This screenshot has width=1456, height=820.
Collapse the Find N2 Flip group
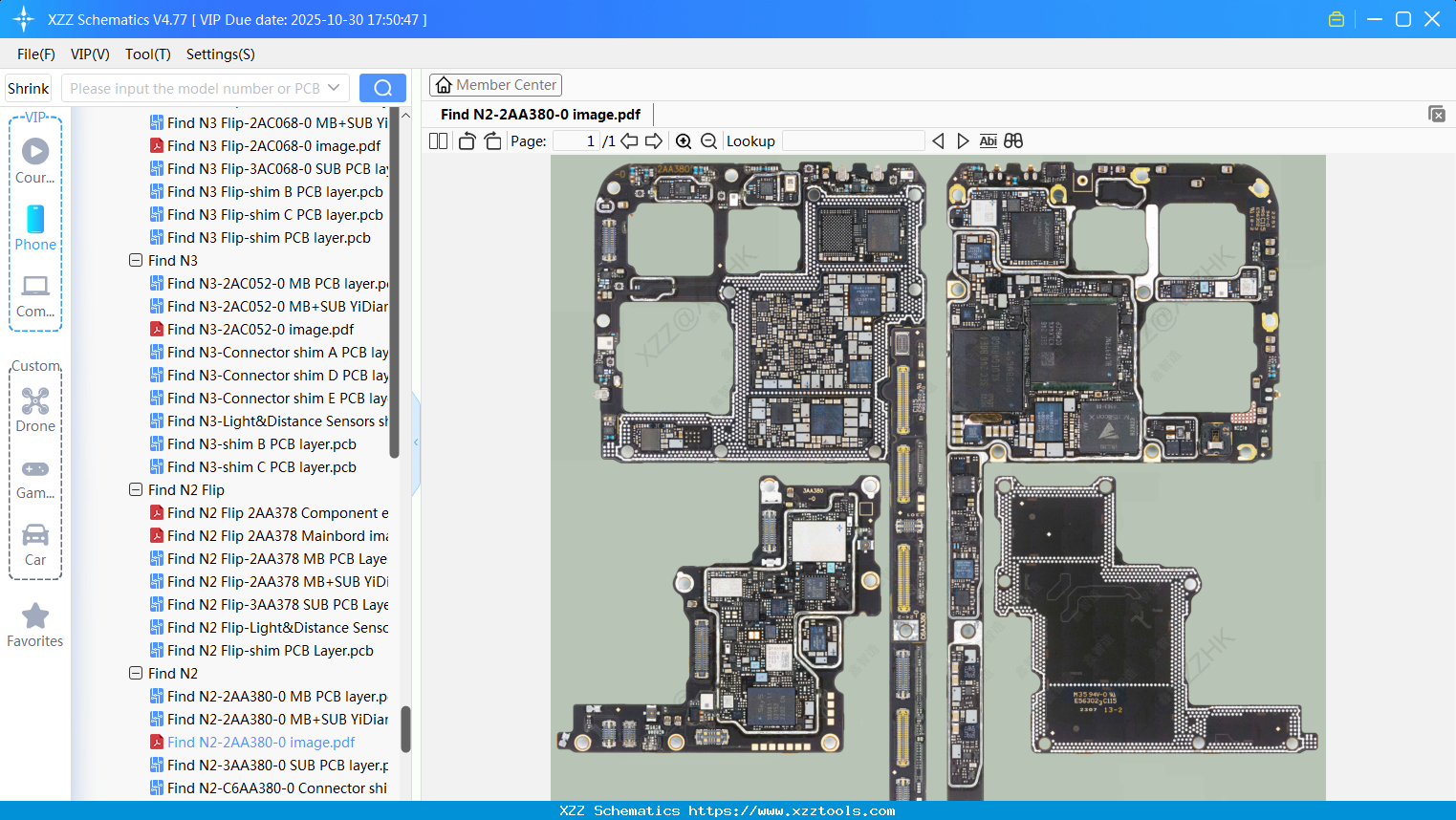[x=136, y=489]
